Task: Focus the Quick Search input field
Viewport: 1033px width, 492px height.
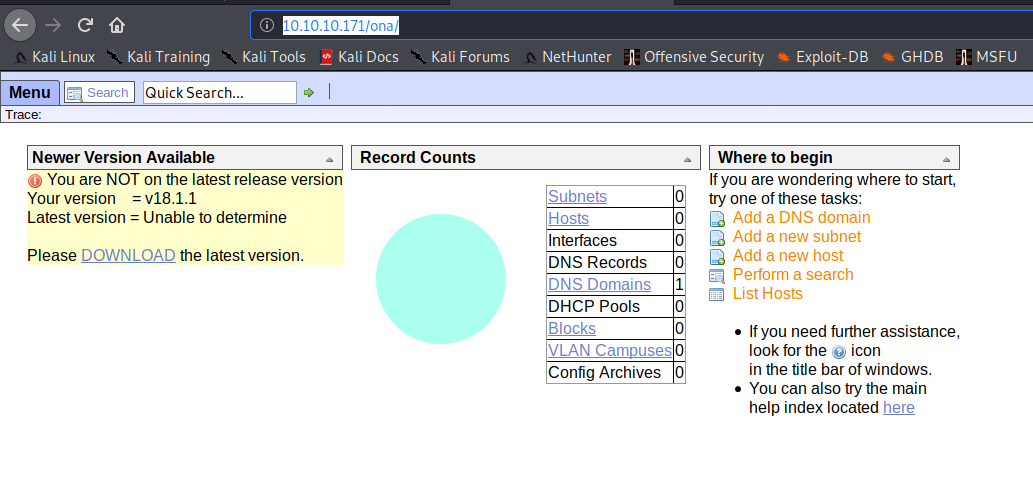Action: coord(219,93)
